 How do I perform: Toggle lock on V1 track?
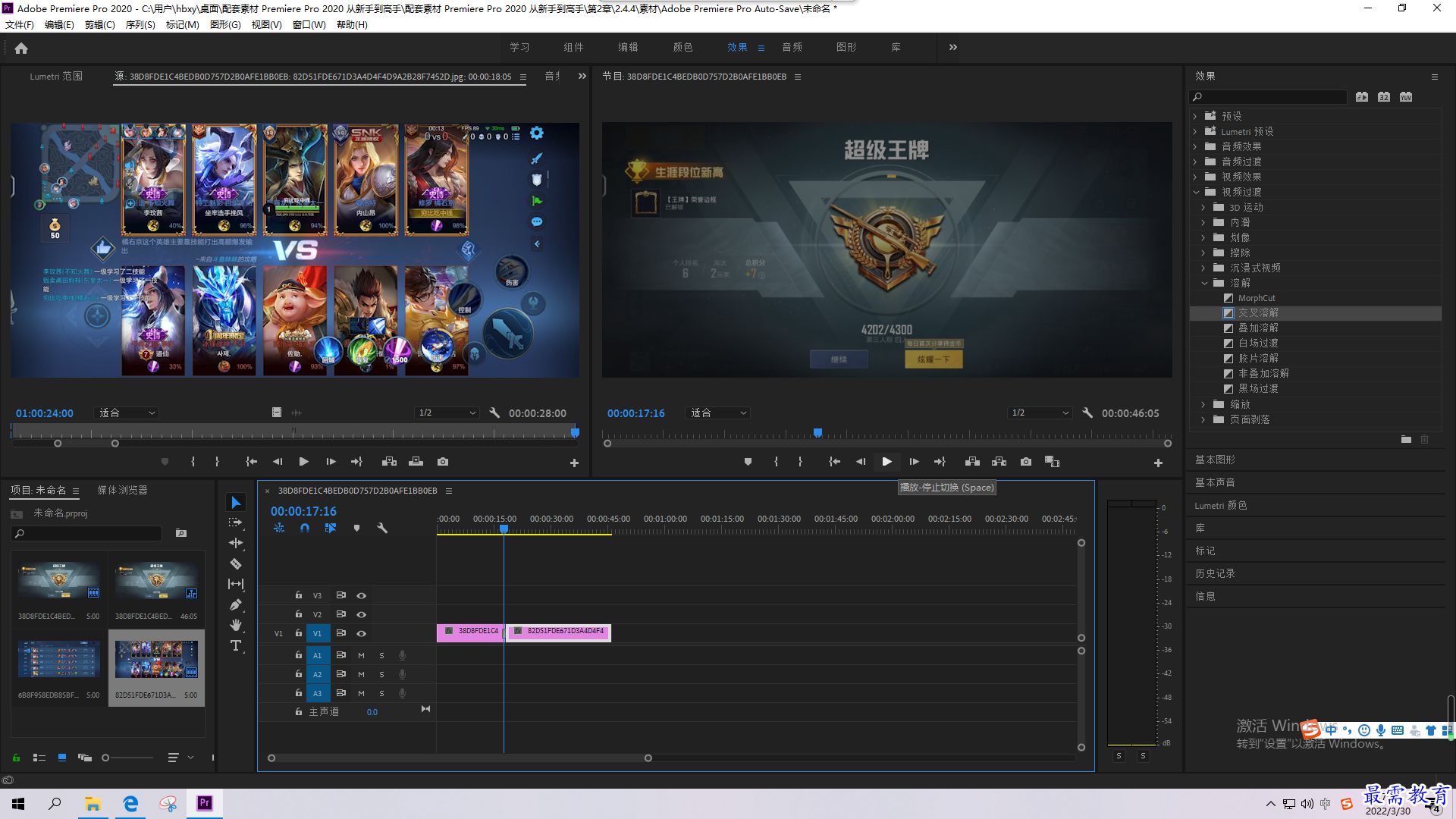tap(299, 633)
